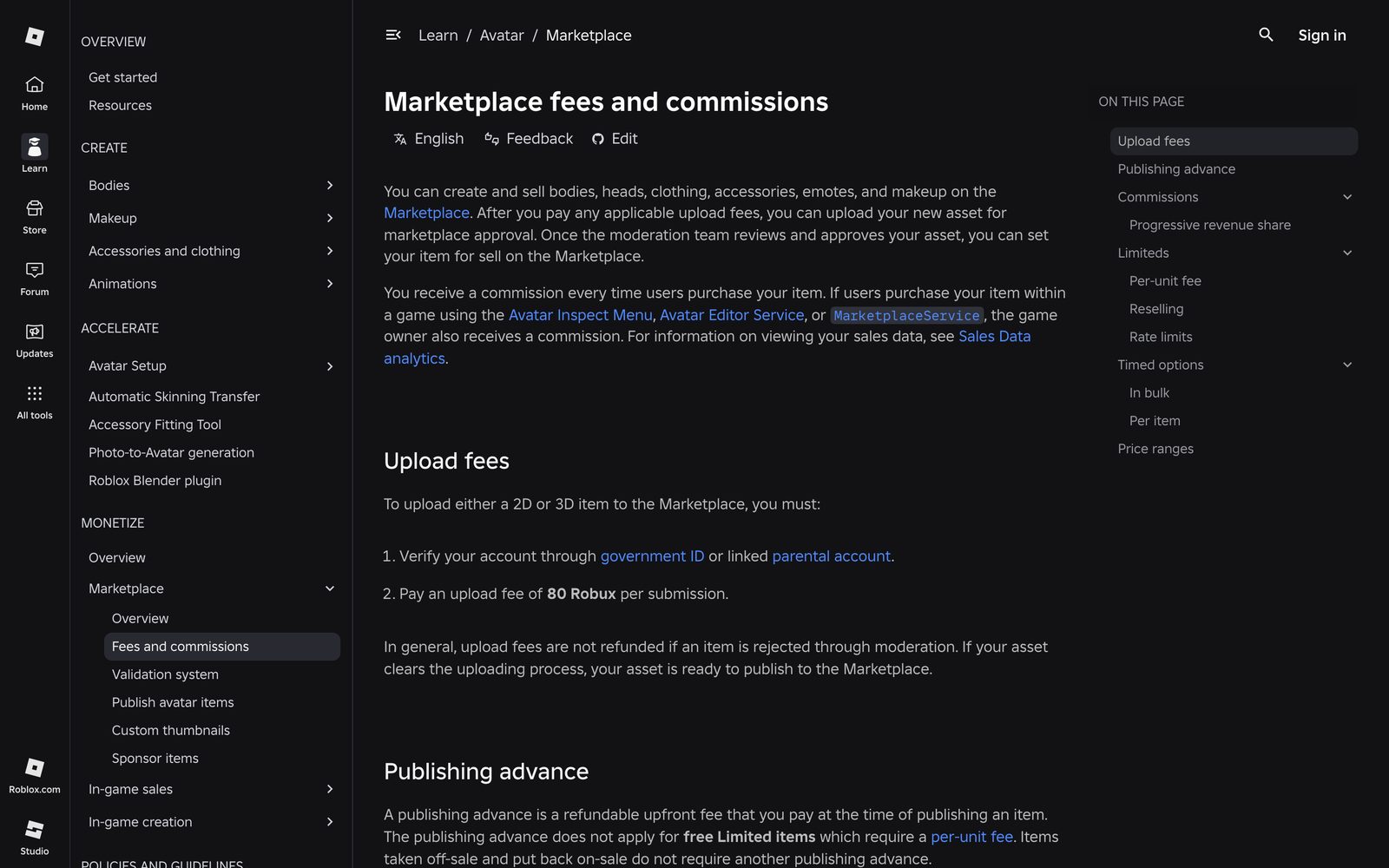Select the English language option

[x=429, y=139]
